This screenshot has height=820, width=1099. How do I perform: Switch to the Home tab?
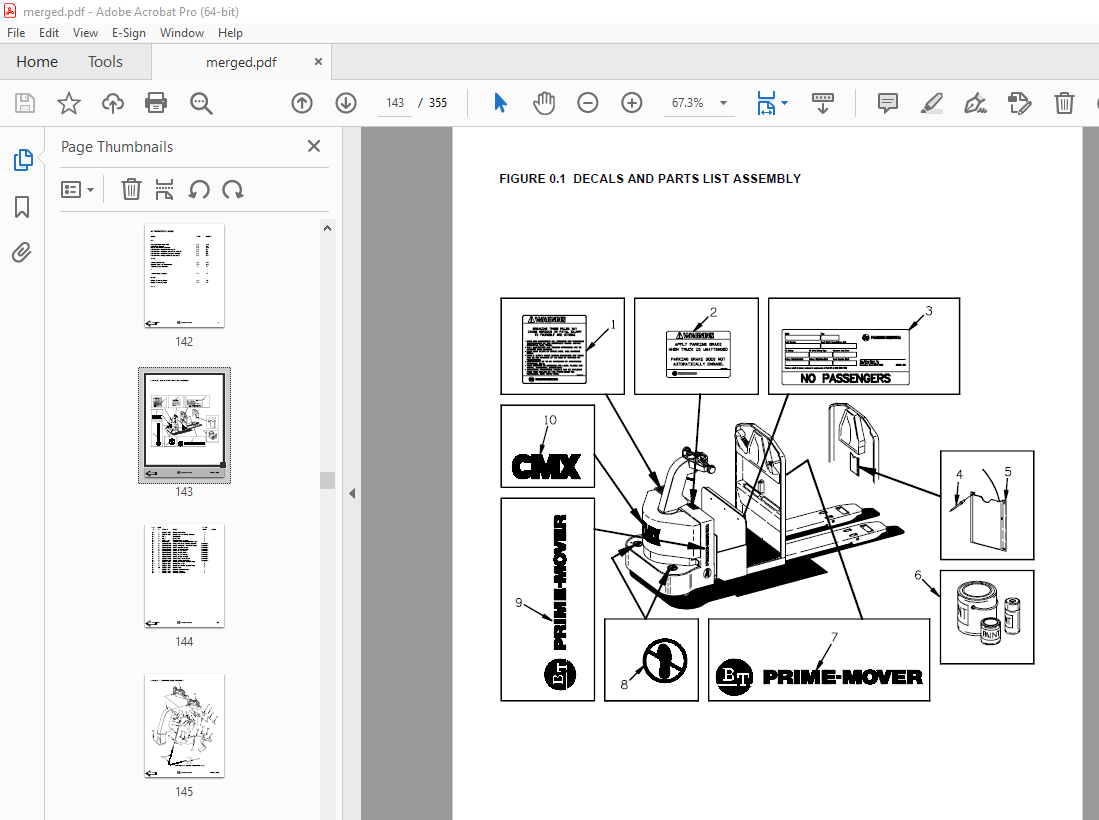click(x=37, y=62)
